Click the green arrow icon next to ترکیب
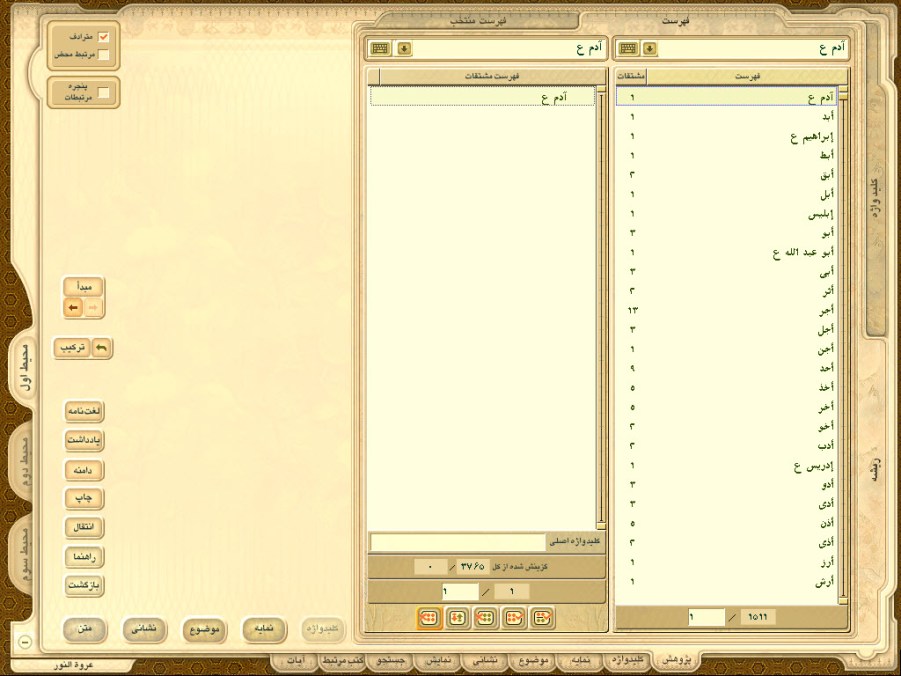901x676 pixels. point(101,347)
